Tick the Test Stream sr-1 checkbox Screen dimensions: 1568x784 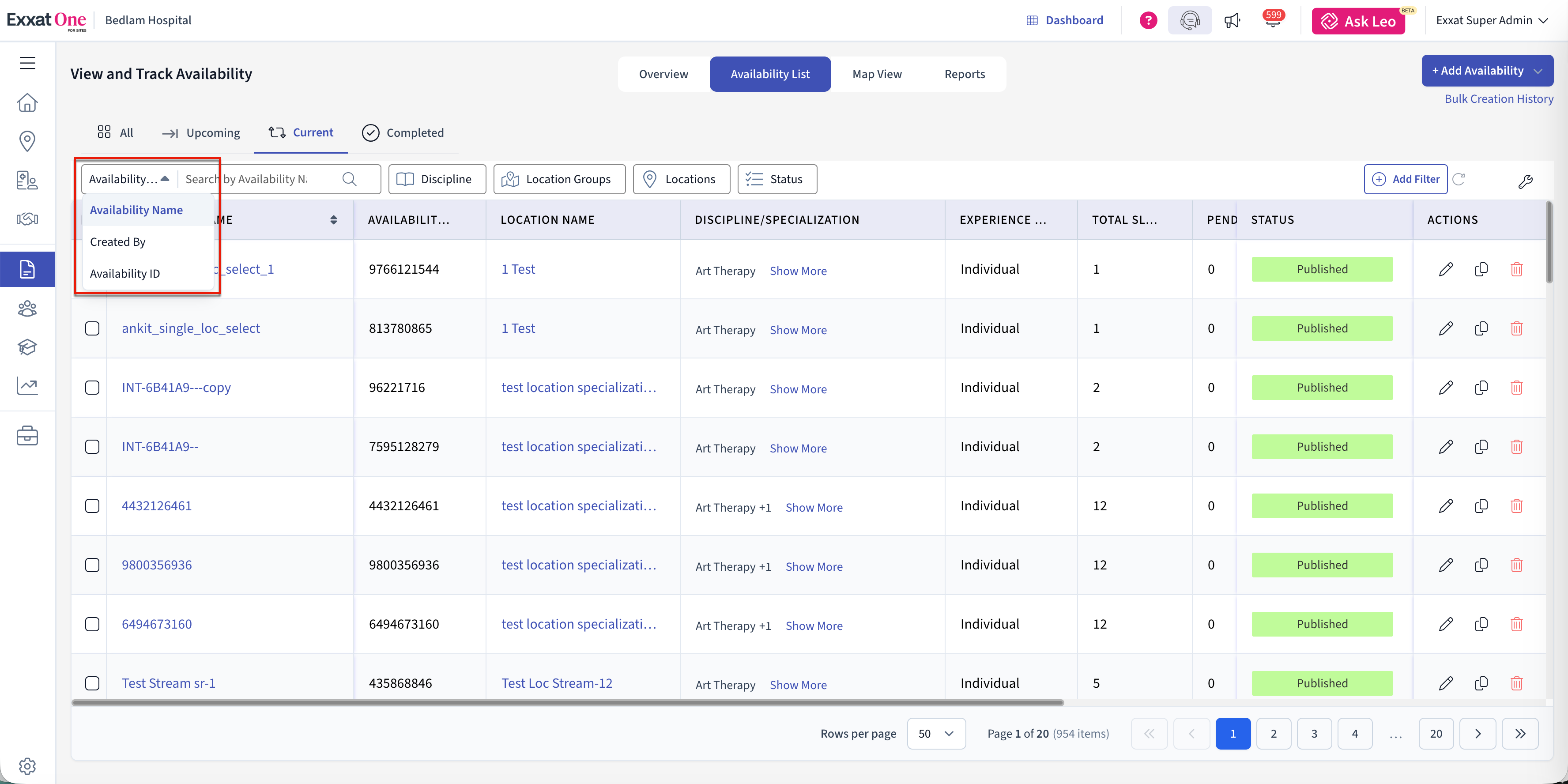(x=92, y=683)
